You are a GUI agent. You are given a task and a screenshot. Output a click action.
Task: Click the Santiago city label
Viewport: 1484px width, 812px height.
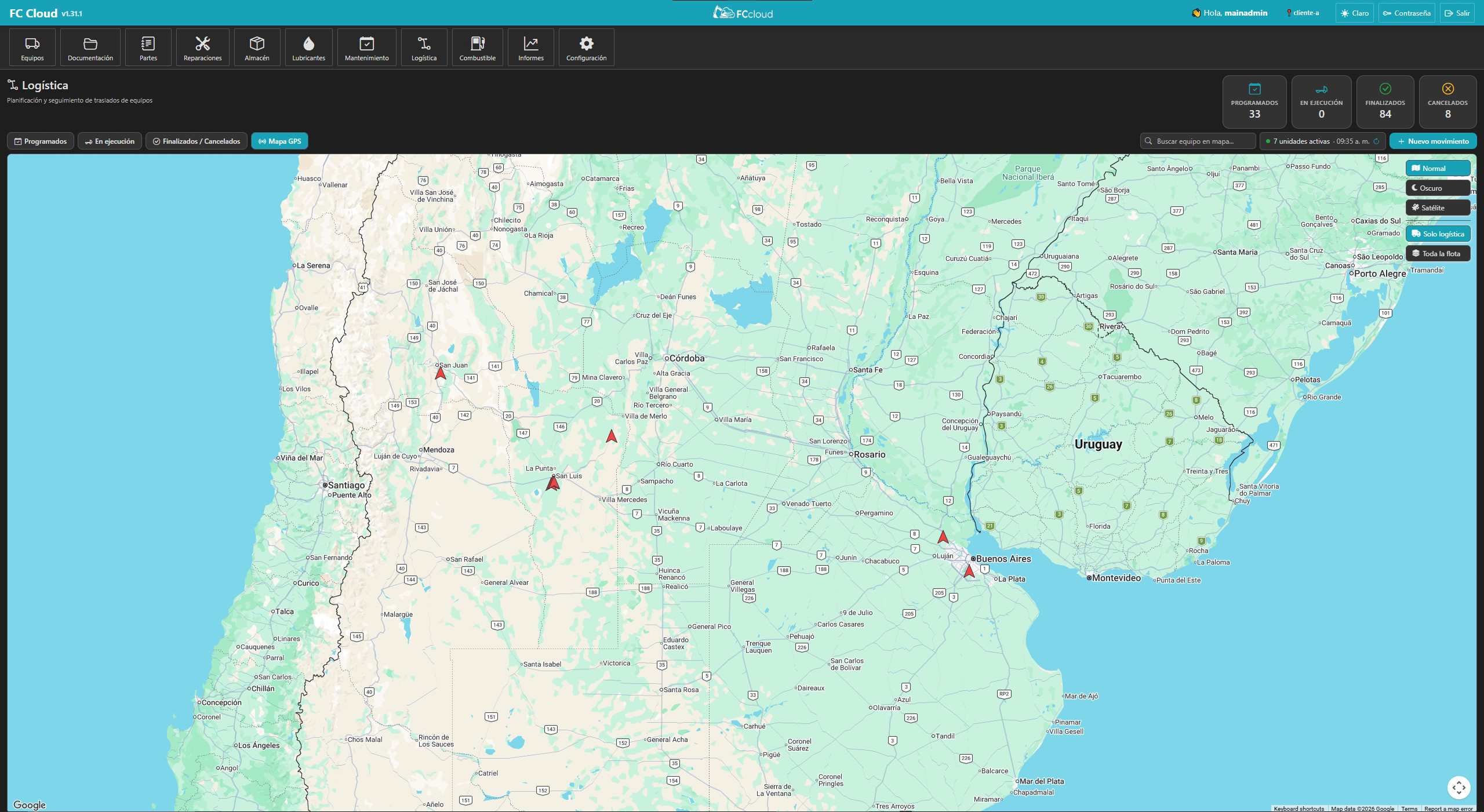[x=346, y=485]
